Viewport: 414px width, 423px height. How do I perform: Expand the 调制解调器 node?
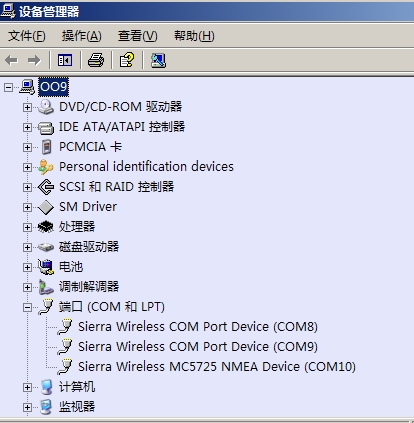[27, 287]
